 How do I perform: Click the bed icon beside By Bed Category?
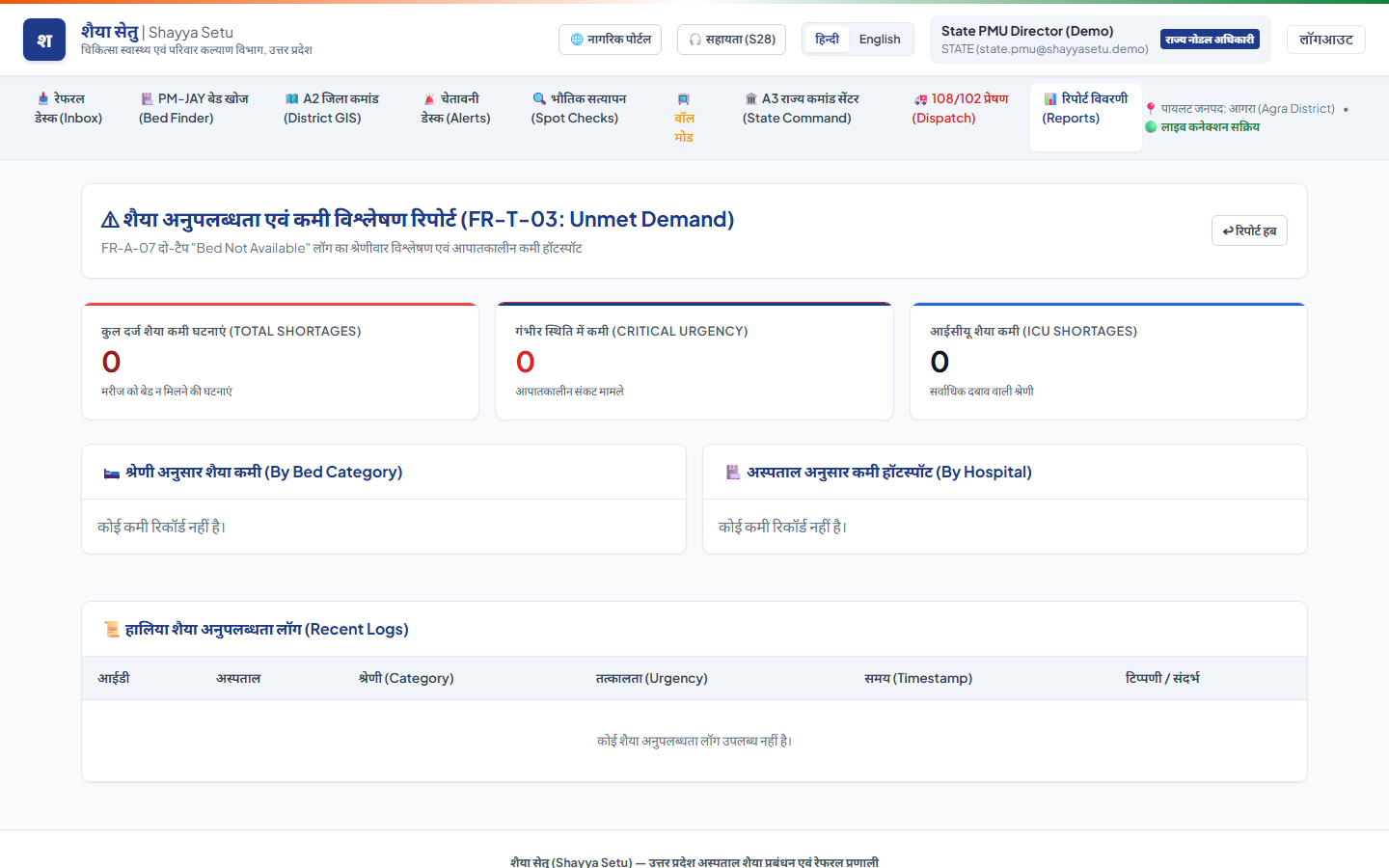coord(112,473)
